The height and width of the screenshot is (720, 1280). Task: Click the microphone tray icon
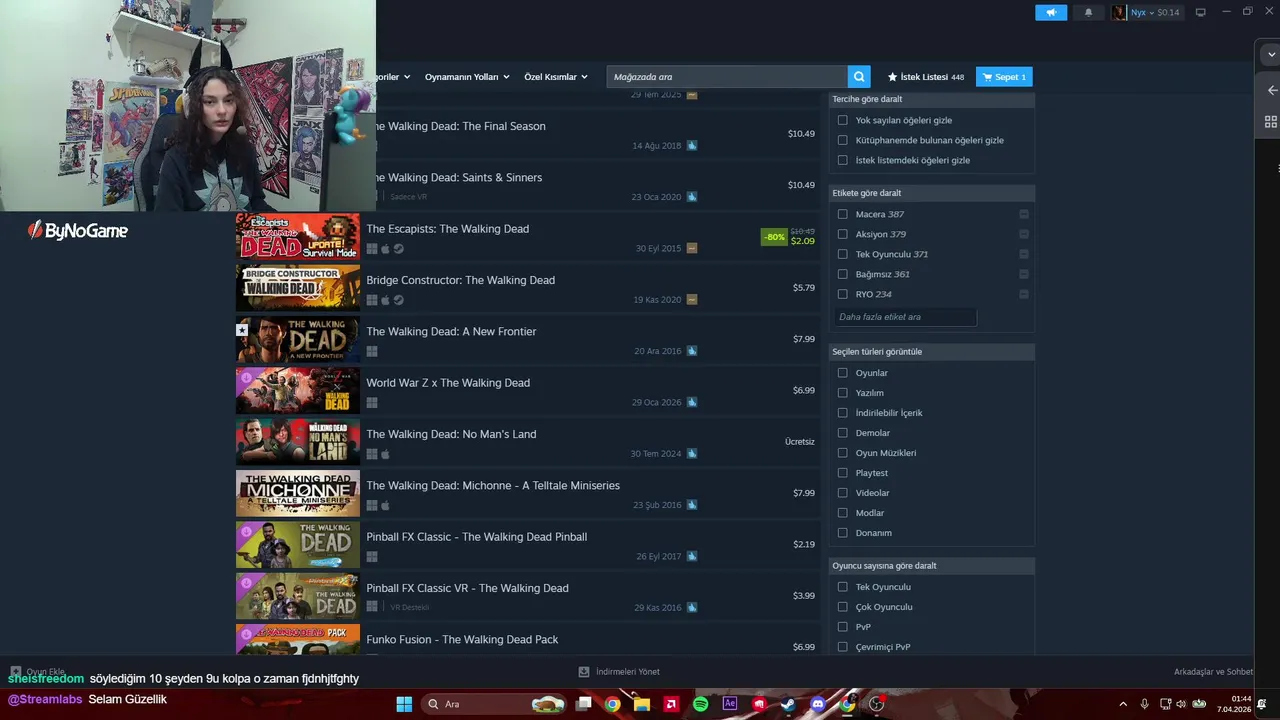pos(1144,704)
